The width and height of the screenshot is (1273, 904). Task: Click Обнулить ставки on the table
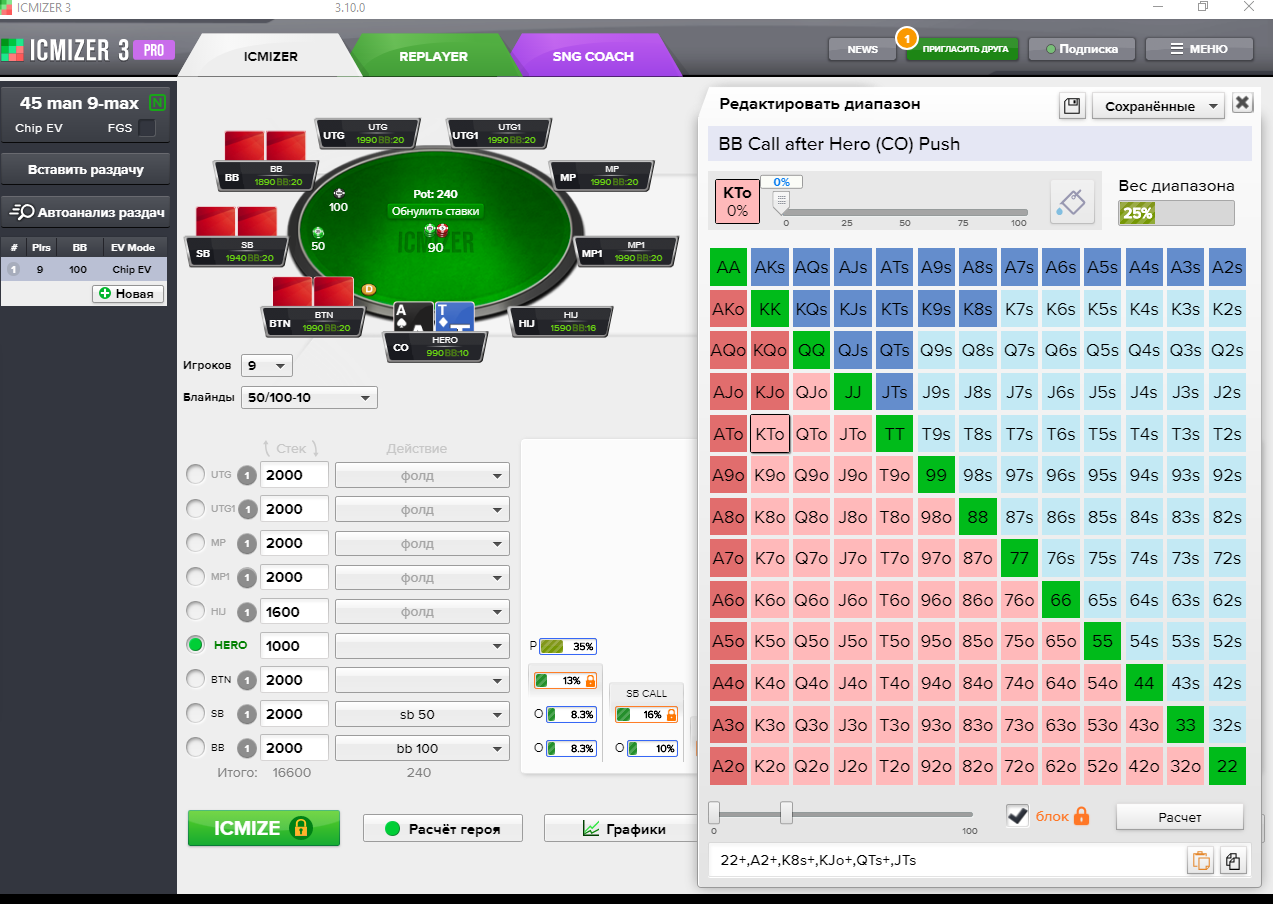click(435, 211)
